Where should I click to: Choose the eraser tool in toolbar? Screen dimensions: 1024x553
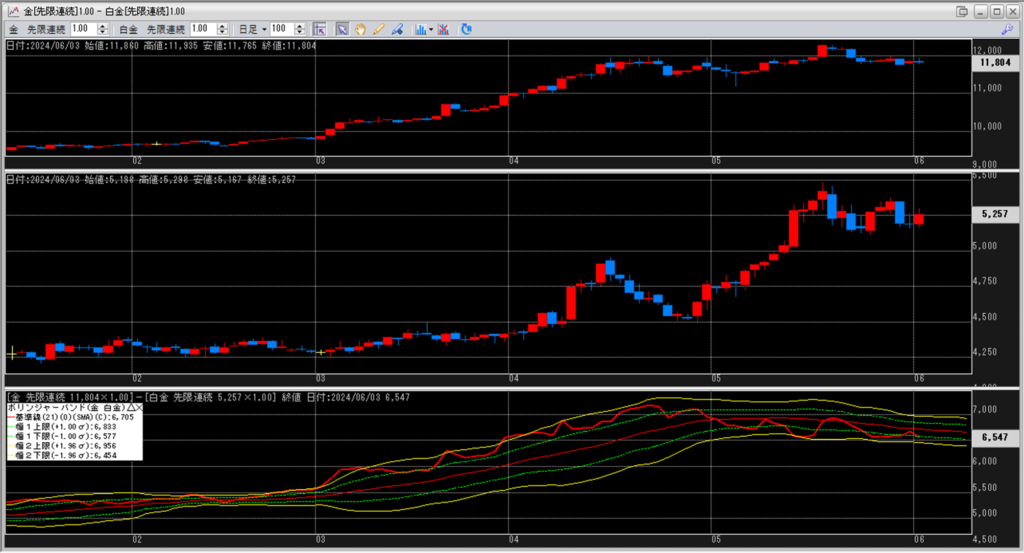(x=396, y=29)
